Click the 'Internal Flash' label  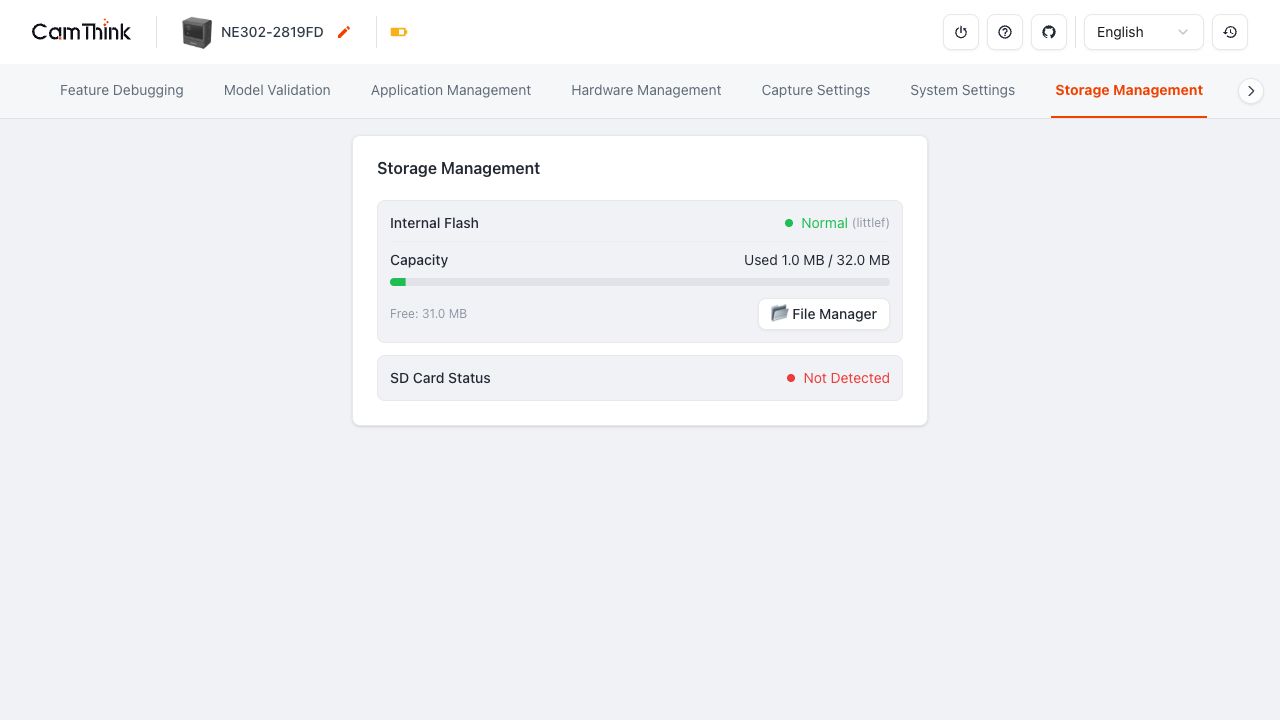(x=434, y=223)
